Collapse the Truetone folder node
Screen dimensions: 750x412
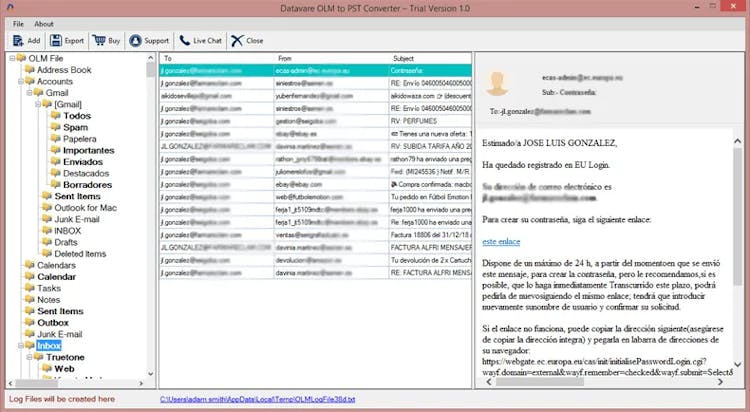(x=29, y=356)
